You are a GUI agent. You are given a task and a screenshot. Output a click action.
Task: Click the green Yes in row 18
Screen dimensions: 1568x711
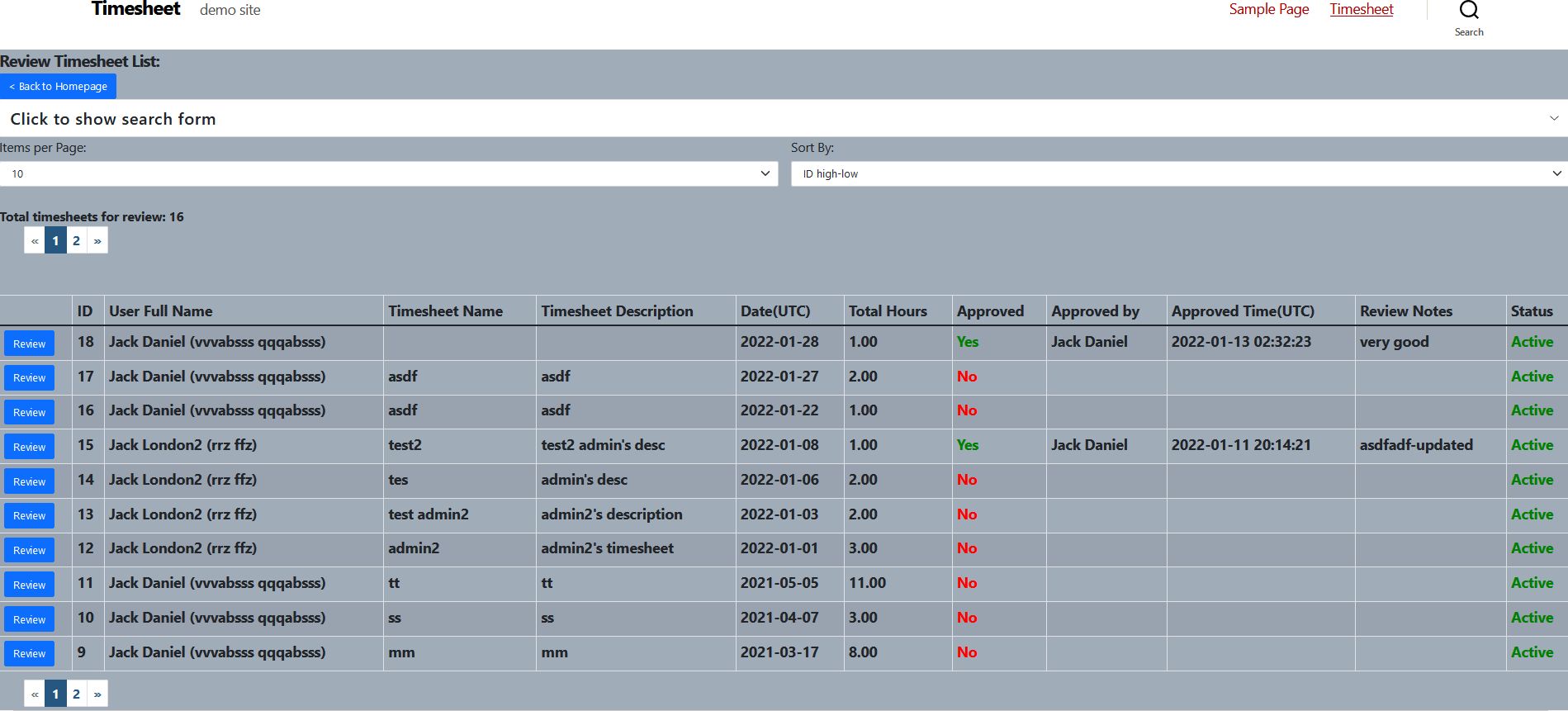tap(968, 342)
